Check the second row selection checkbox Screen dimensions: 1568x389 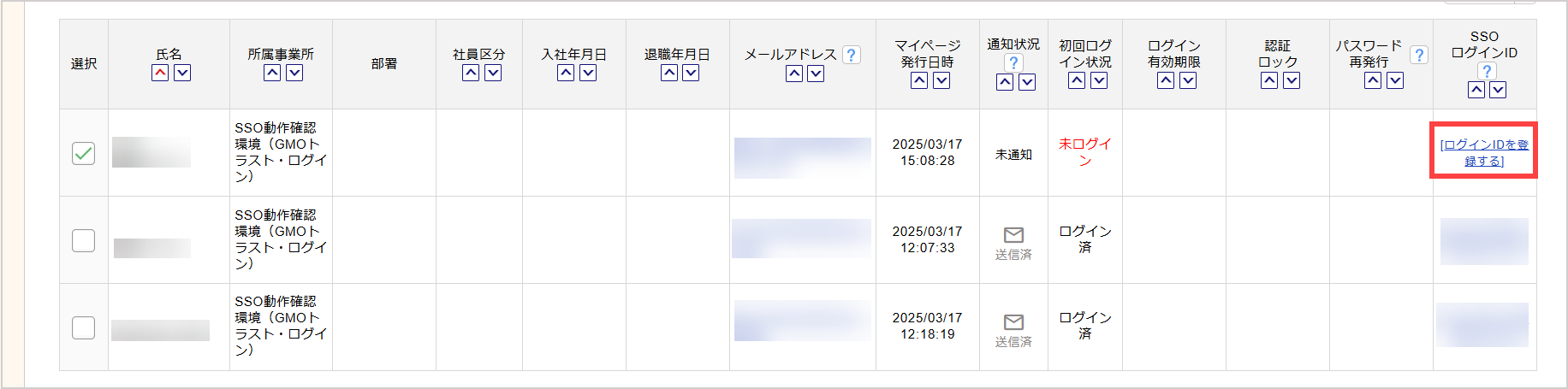[83, 241]
